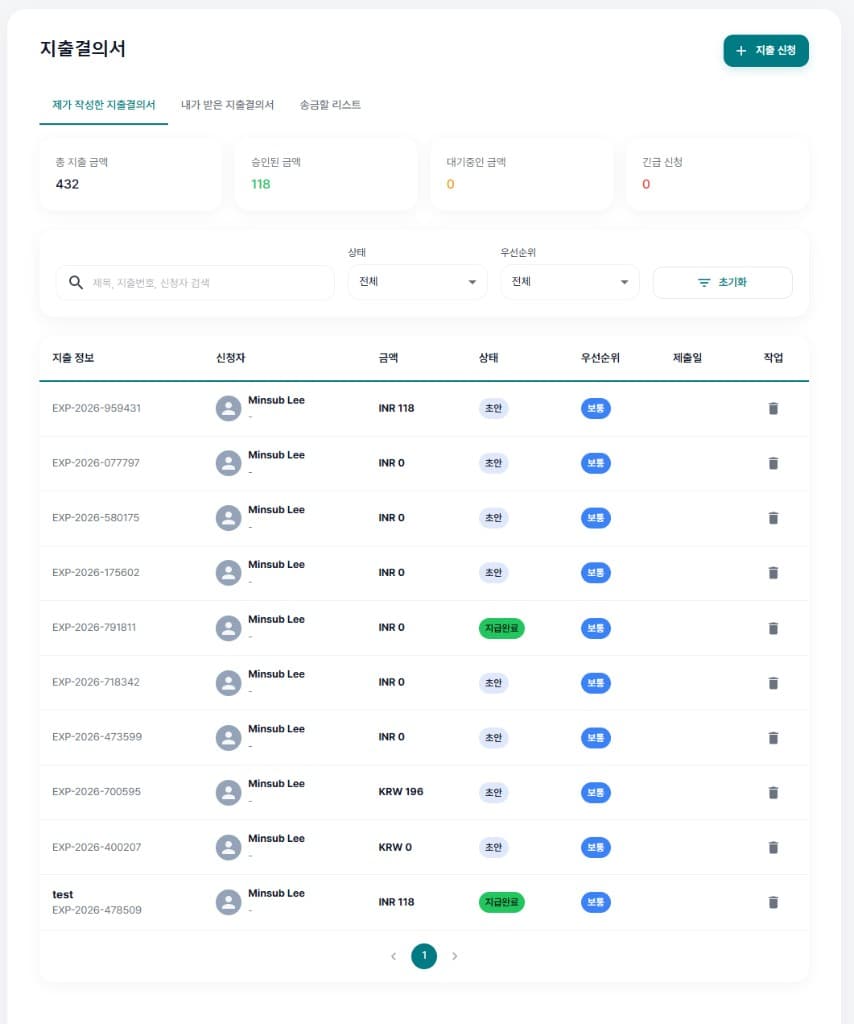Image resolution: width=854 pixels, height=1024 pixels.
Task: Delete expense row EXP-2026-700595
Action: [773, 793]
